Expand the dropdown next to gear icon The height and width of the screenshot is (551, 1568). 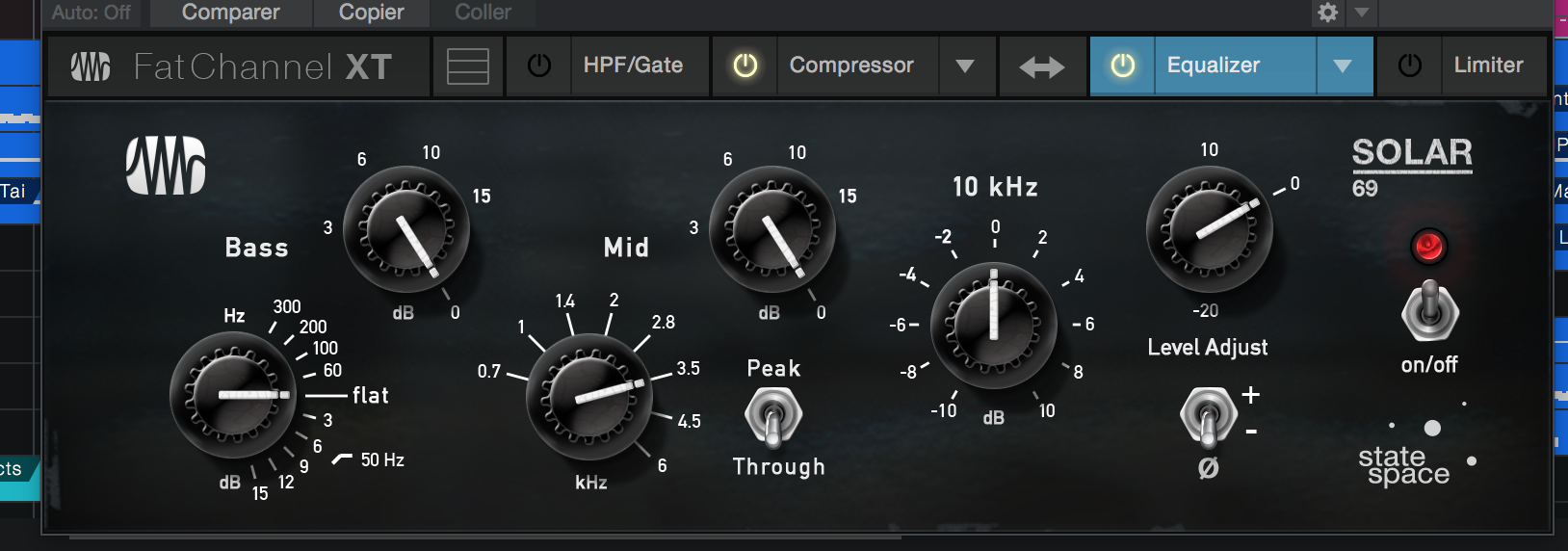tap(1362, 13)
